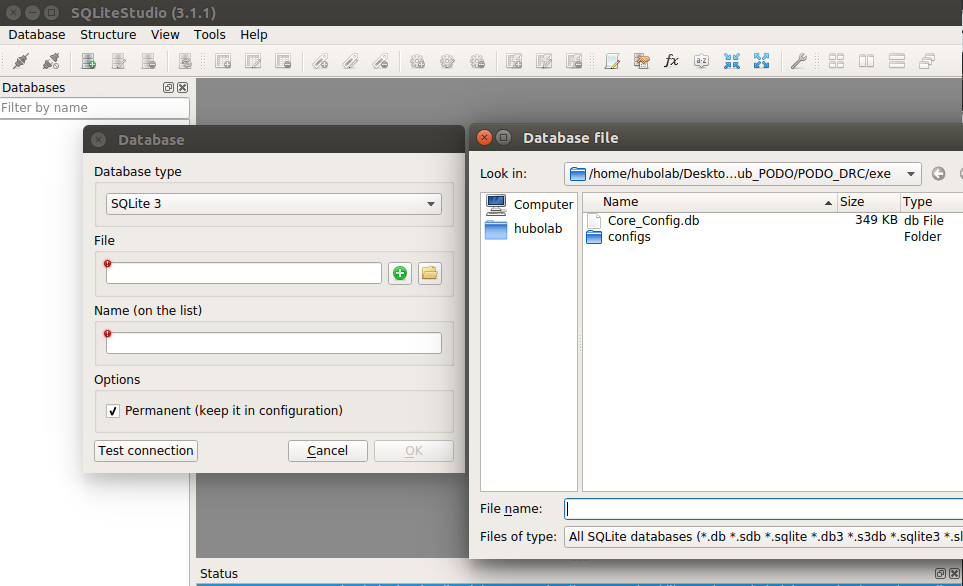This screenshot has height=586, width=963.
Task: Open the Files of type filter dropdown
Action: coord(763,537)
